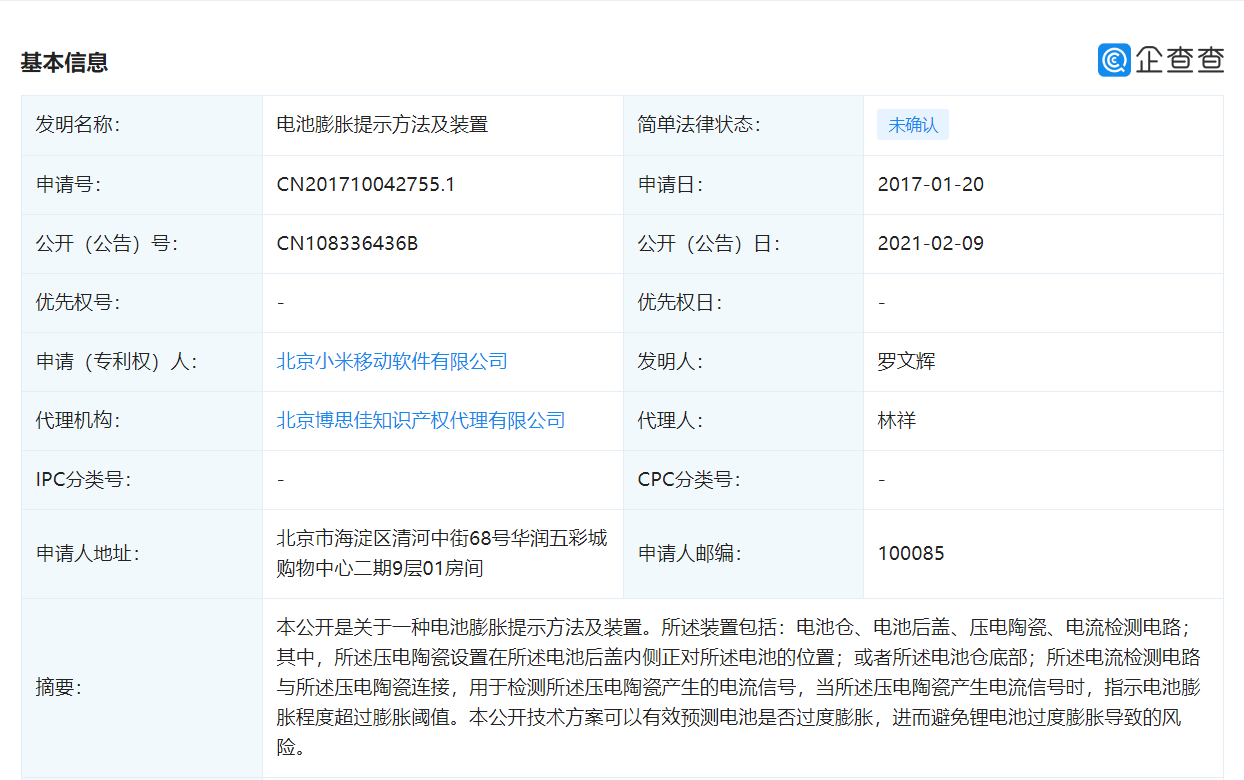Screen dimensions: 1244x780
Task: Select application number CN201710042755.1
Action: coord(366,185)
